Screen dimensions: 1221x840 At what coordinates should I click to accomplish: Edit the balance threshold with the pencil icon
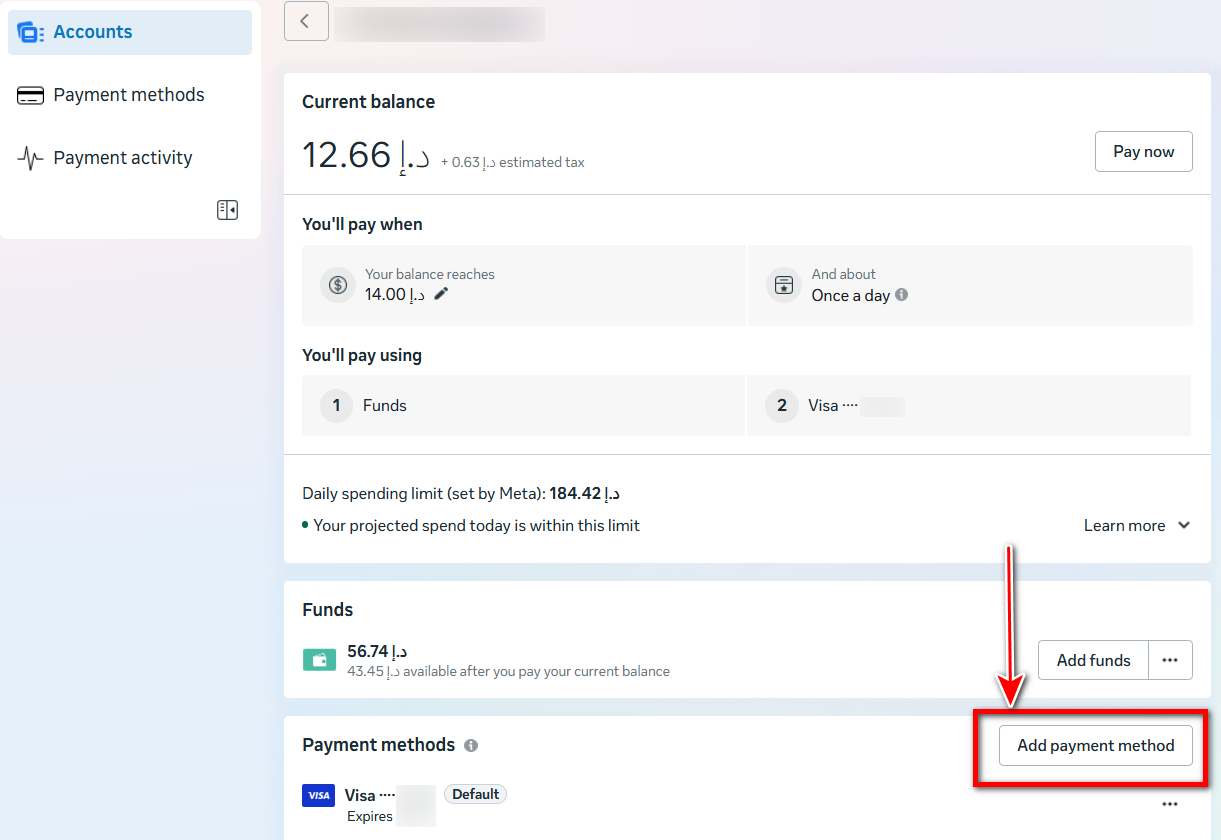coord(439,294)
